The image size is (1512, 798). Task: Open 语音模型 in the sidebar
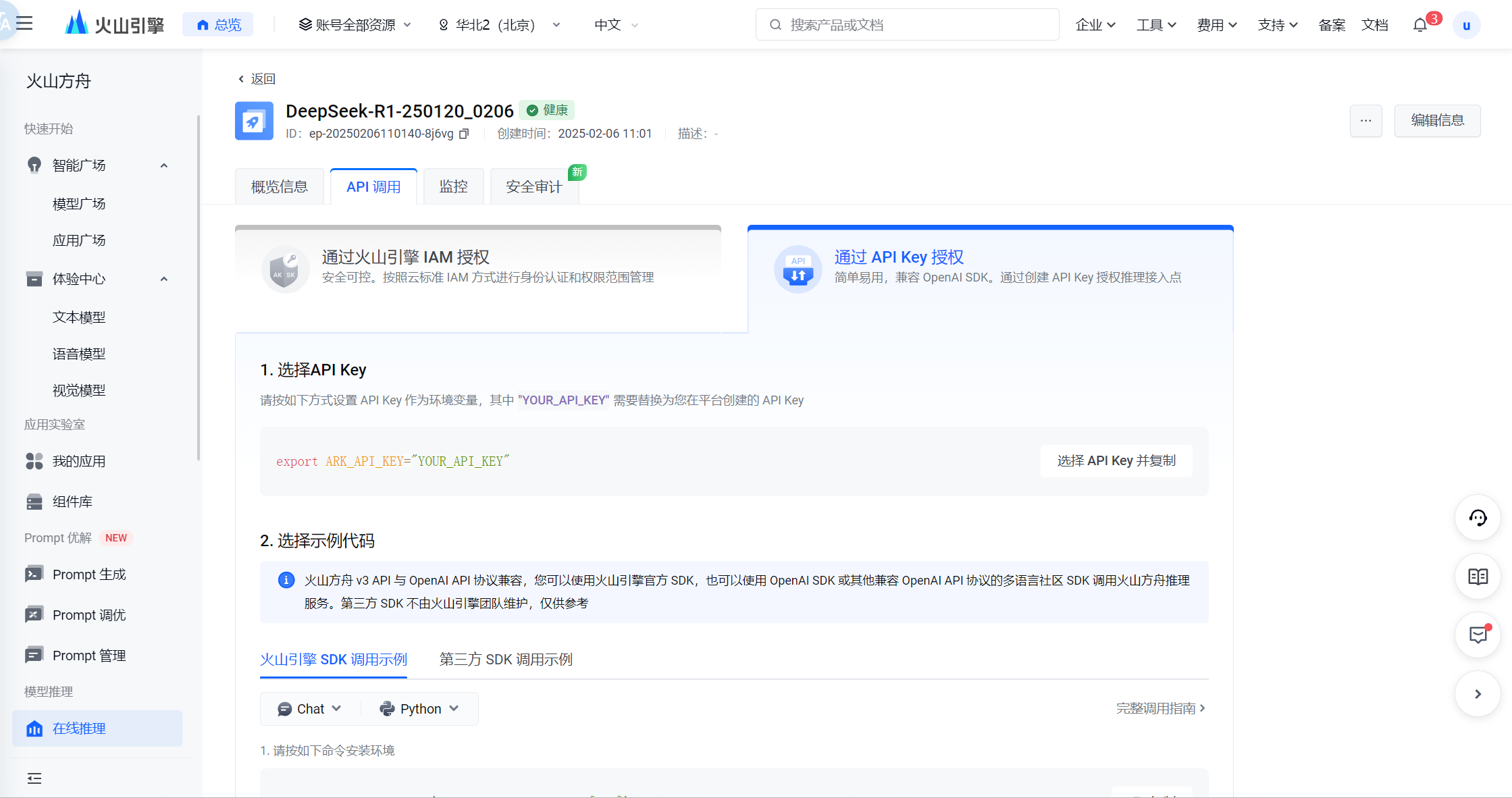click(x=79, y=354)
